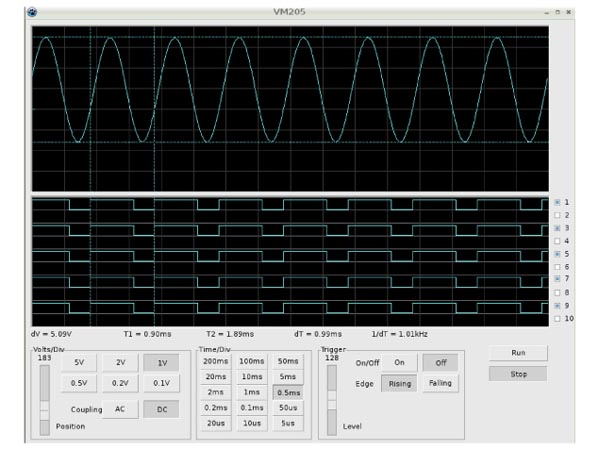Select Rising trigger edge

(x=399, y=383)
